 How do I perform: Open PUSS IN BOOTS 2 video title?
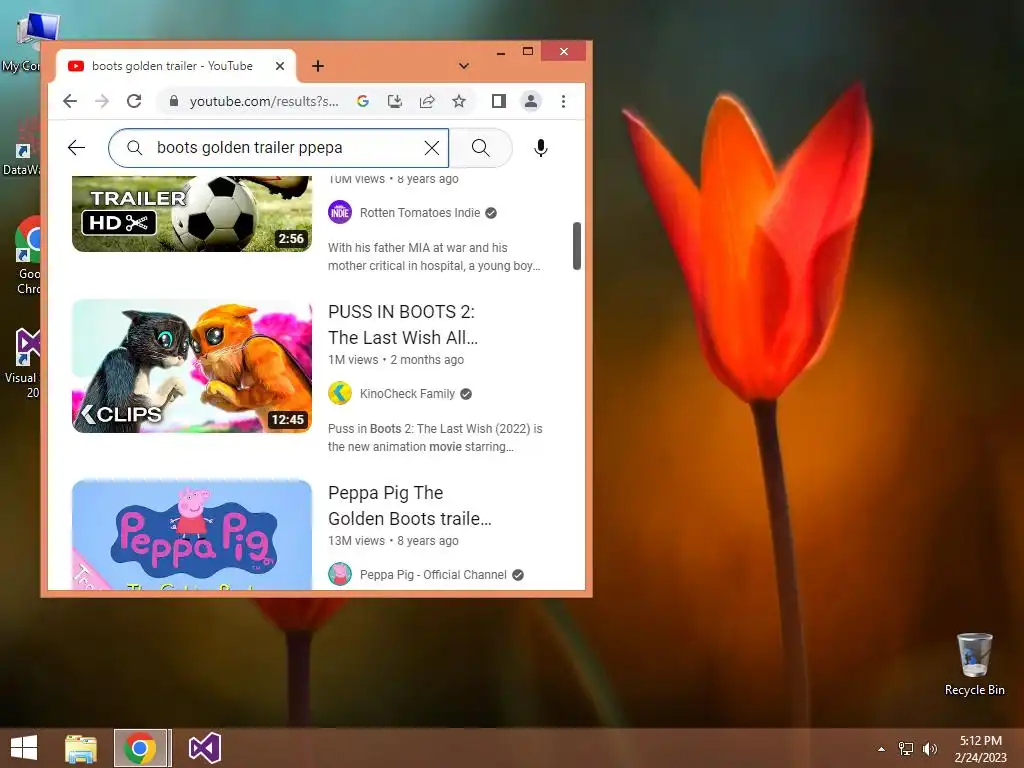coord(403,325)
